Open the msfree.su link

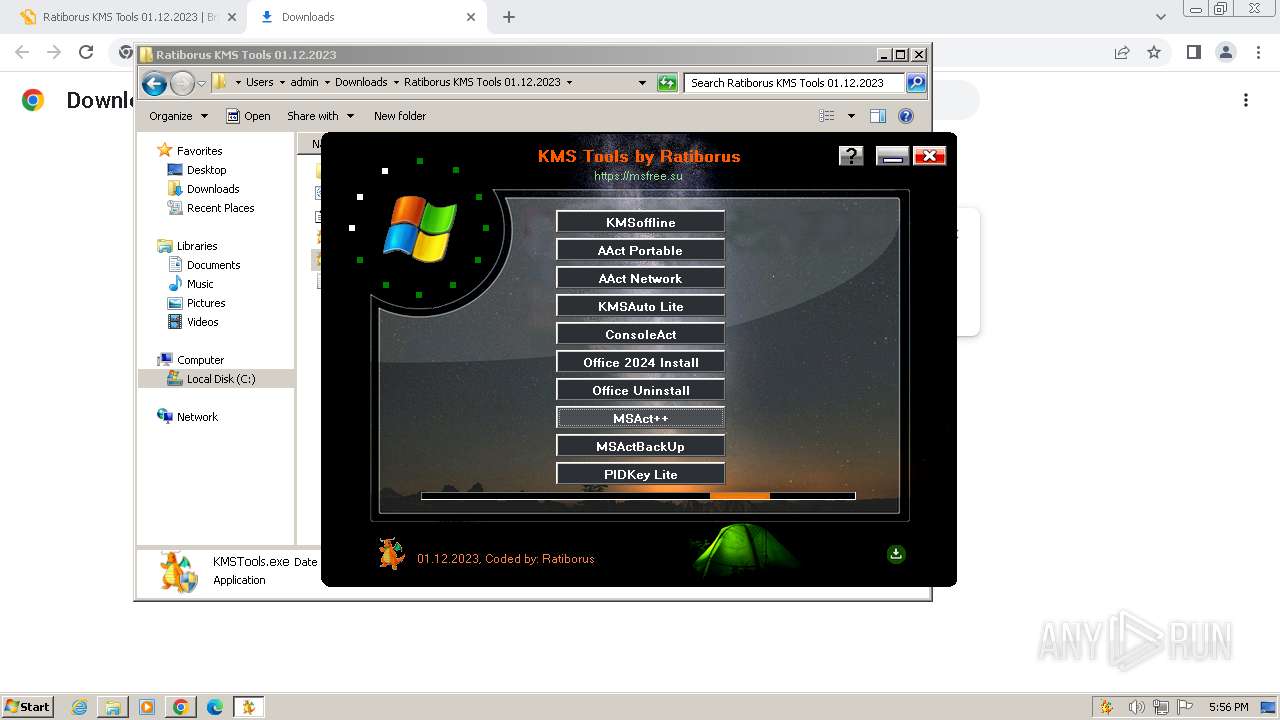coord(638,176)
